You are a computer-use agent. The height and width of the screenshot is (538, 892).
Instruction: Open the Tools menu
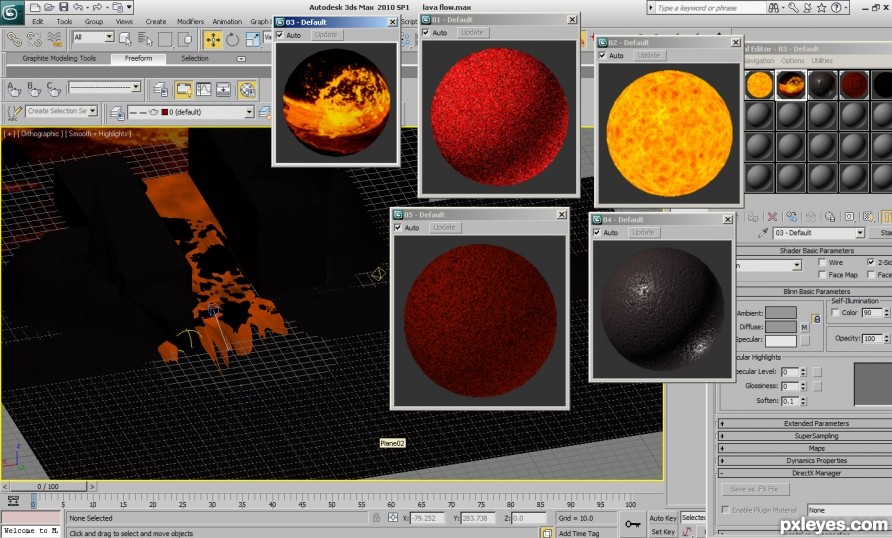tap(64, 22)
